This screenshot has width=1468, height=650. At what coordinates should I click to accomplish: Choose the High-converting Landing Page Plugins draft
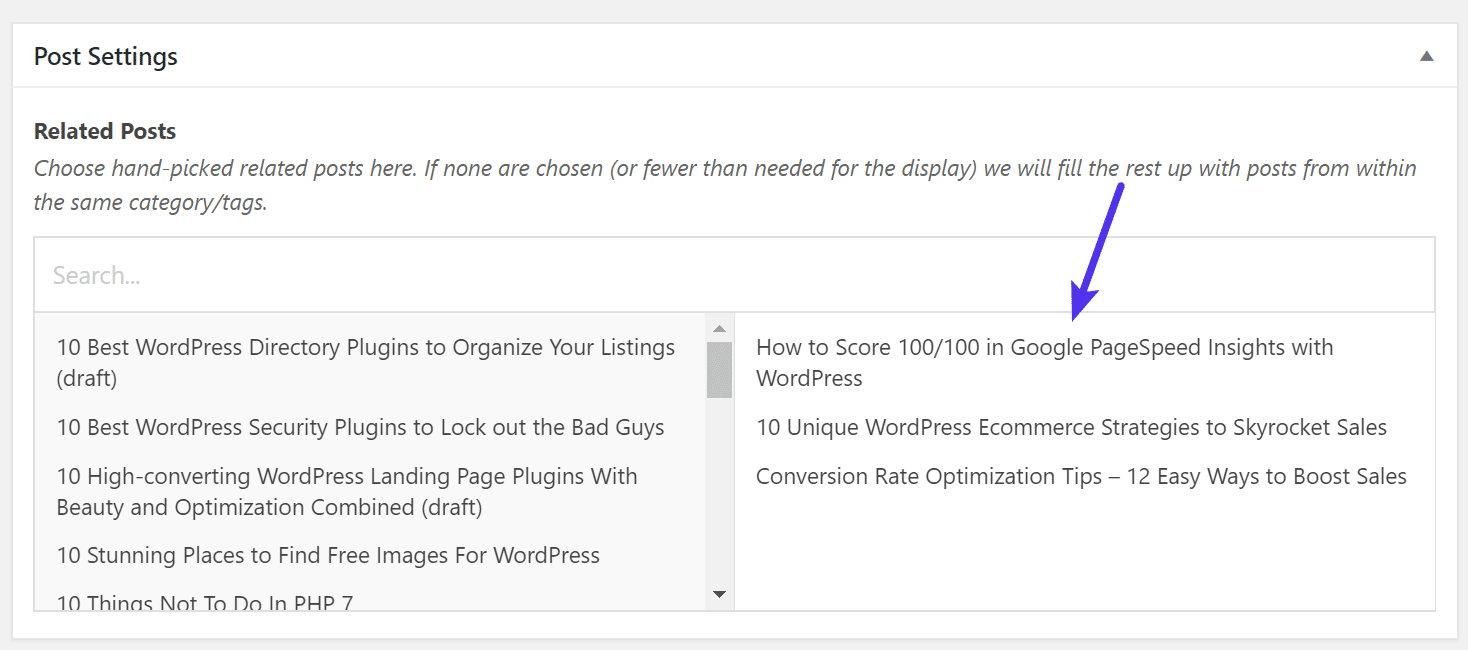(347, 492)
